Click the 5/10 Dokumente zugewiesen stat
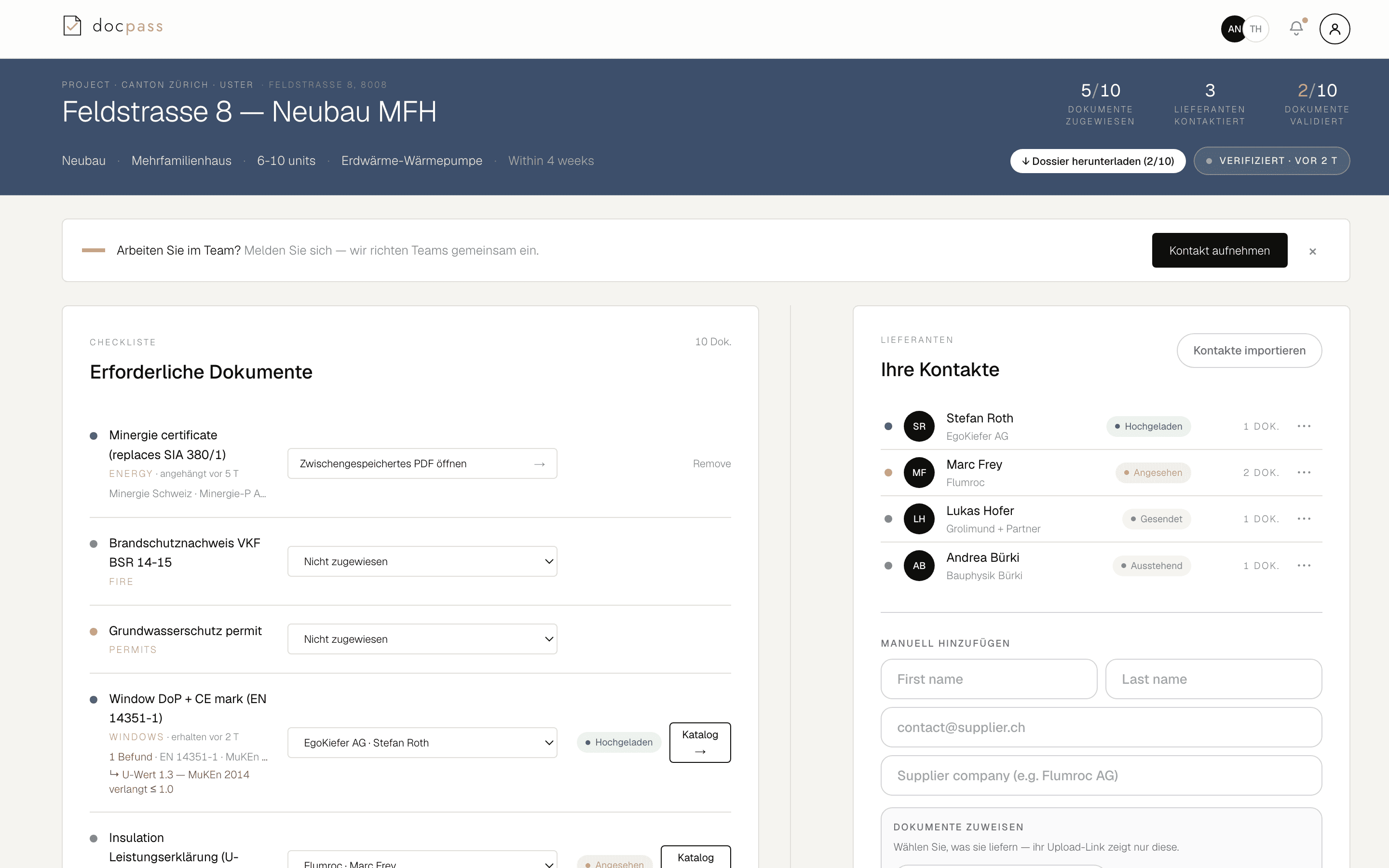Screen dimensions: 1389x868 pyautogui.click(x=1100, y=104)
